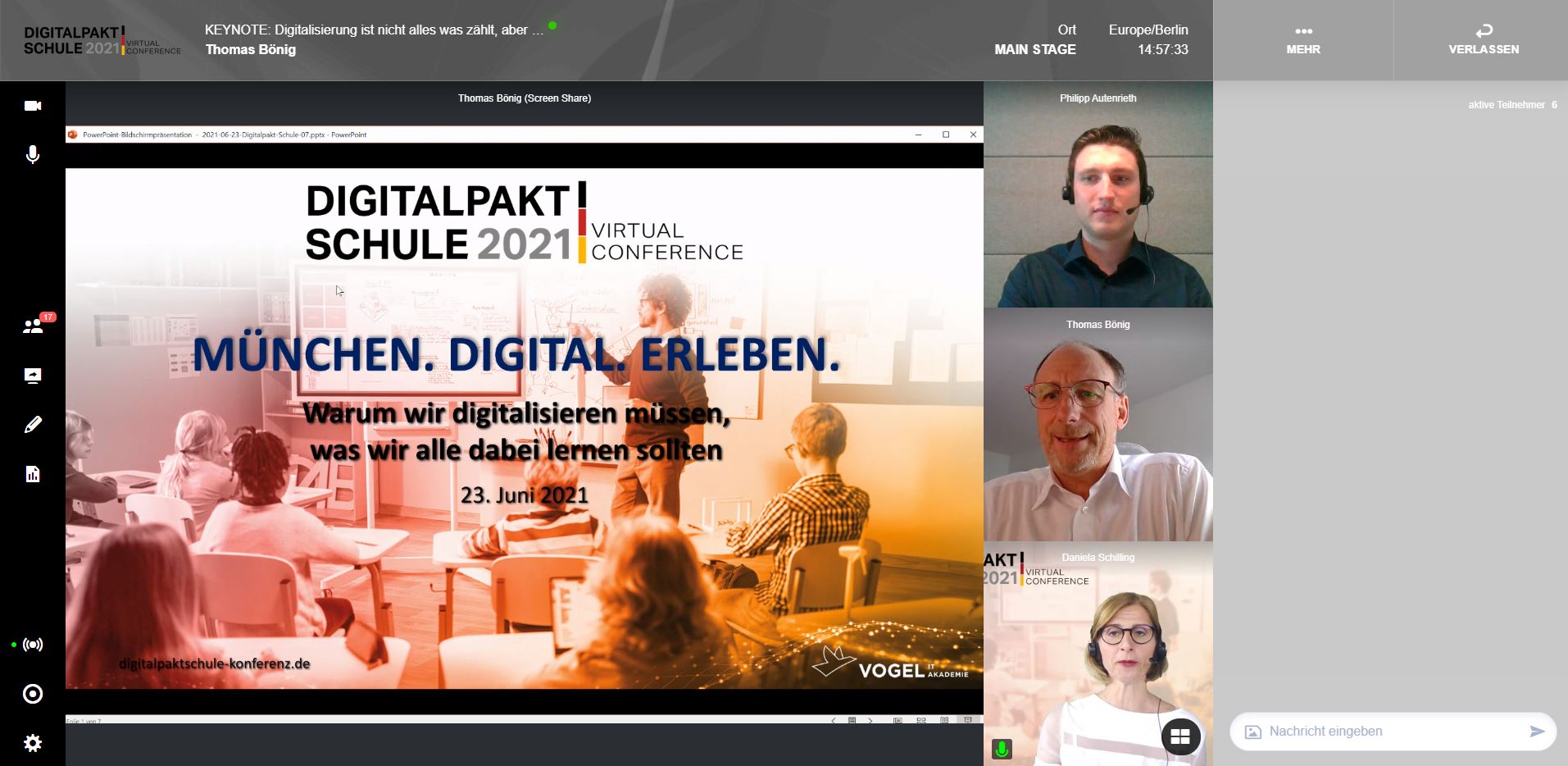1568x766 pixels.
Task: Switch layout with the grid view button
Action: tap(1180, 736)
